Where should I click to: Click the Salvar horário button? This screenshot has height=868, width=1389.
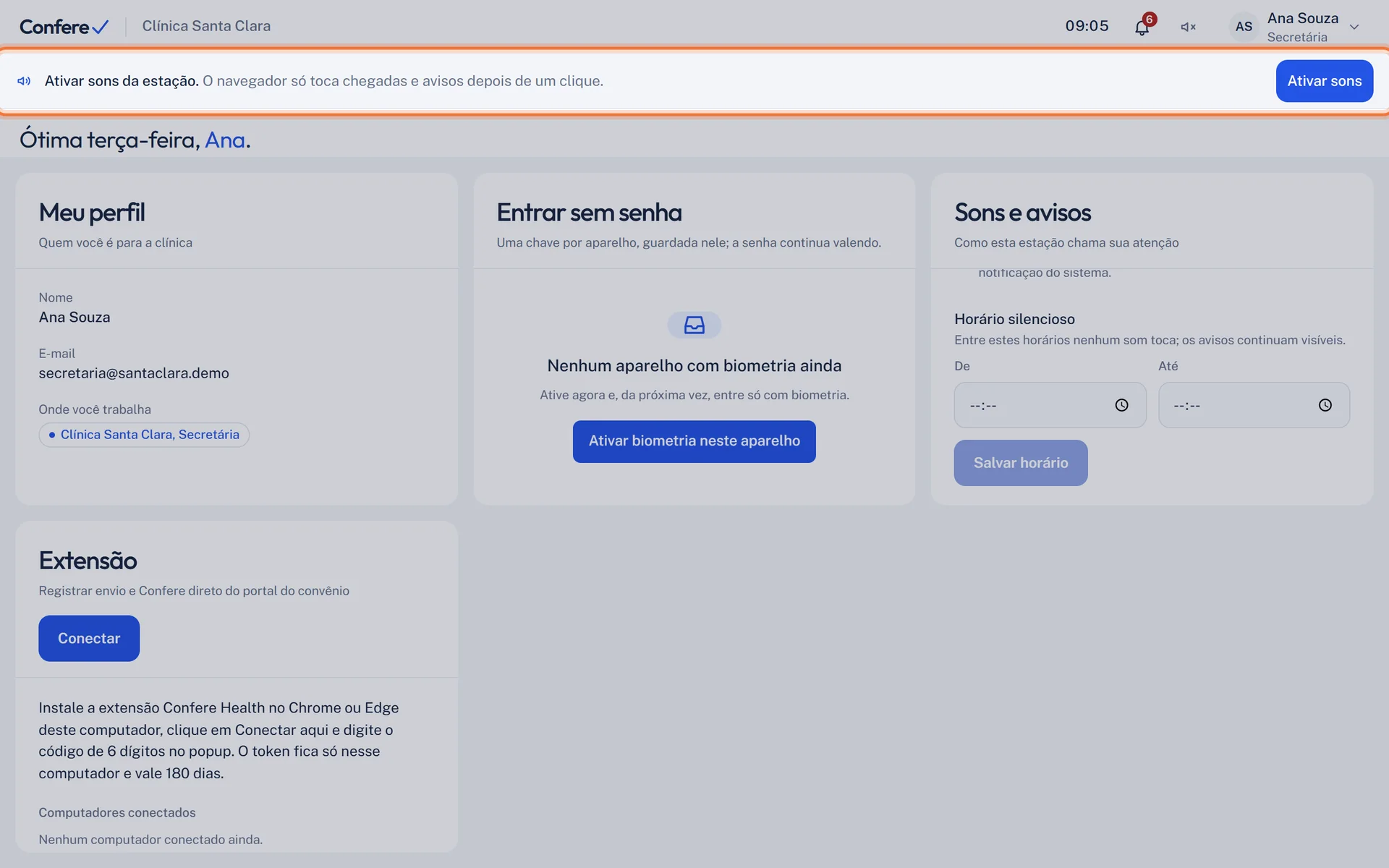pos(1020,463)
